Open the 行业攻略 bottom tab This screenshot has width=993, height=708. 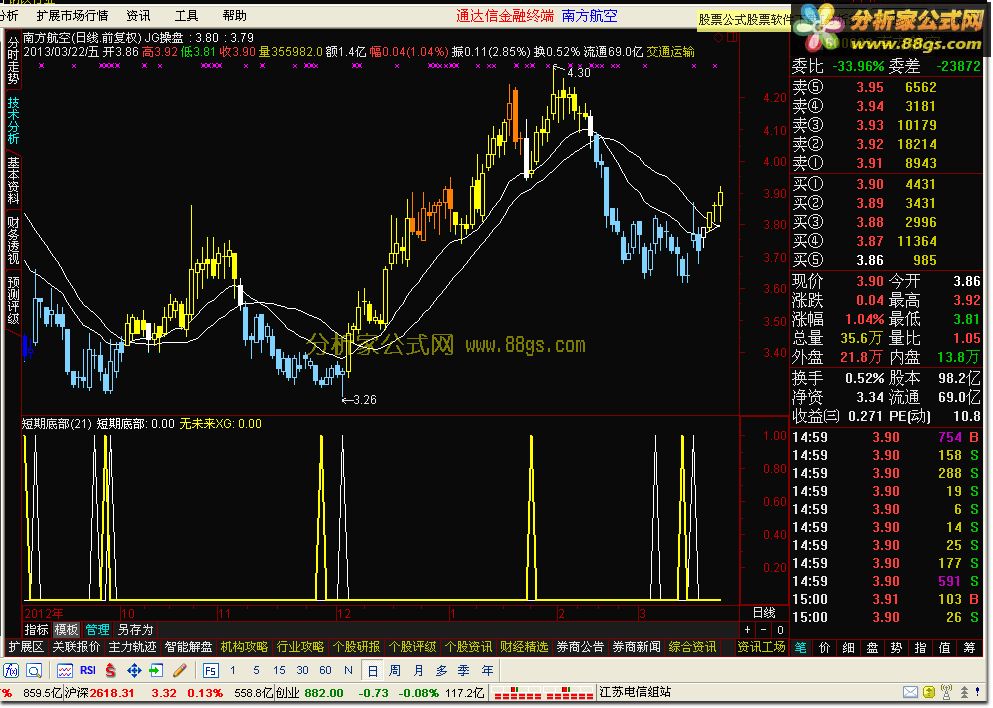click(x=300, y=647)
